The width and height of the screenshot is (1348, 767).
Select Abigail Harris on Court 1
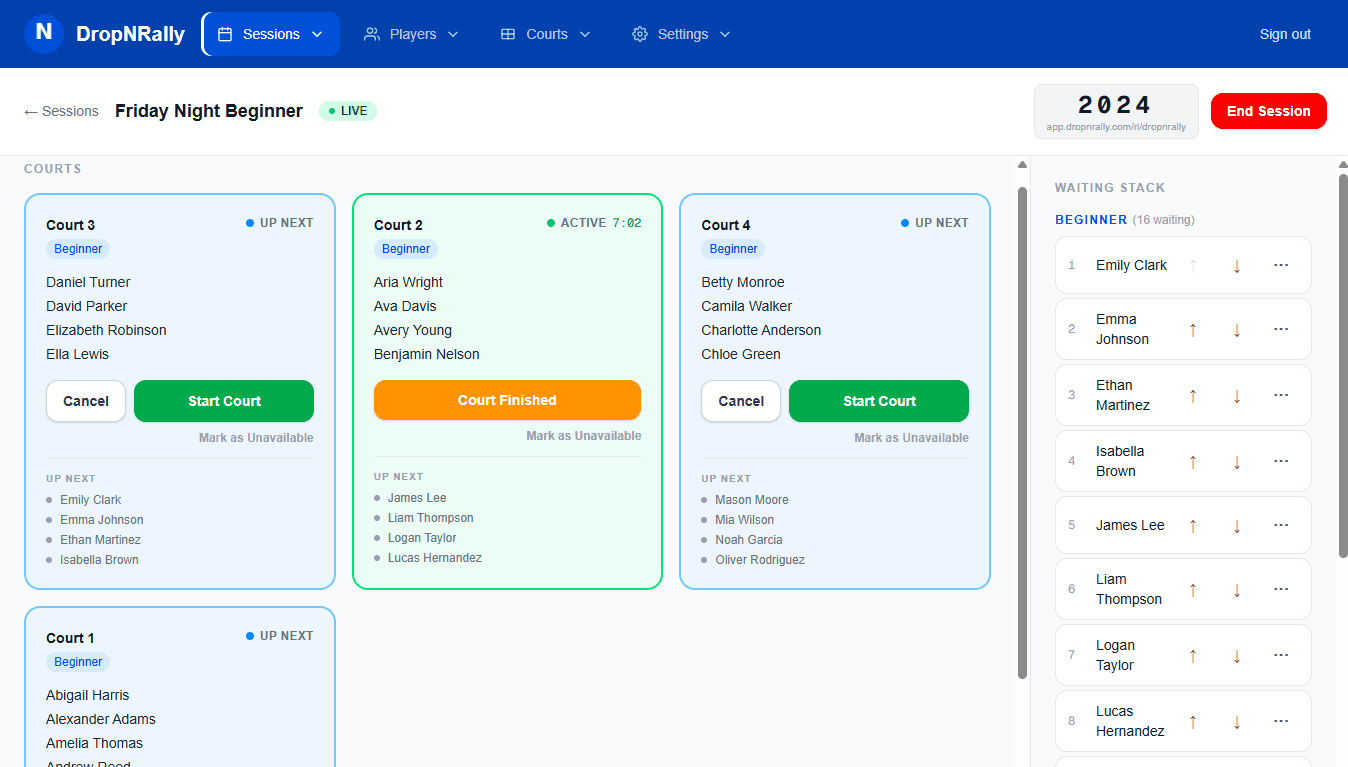click(x=87, y=695)
